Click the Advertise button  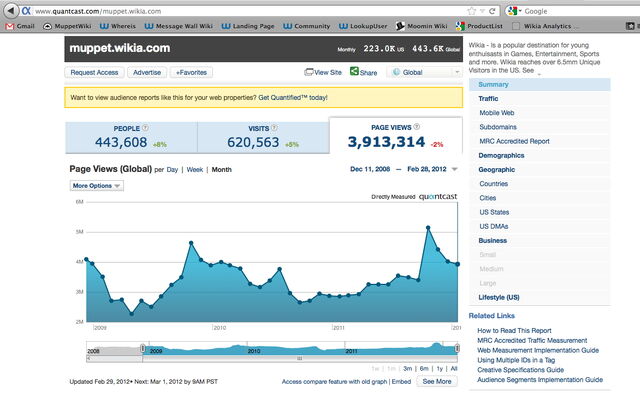point(147,72)
